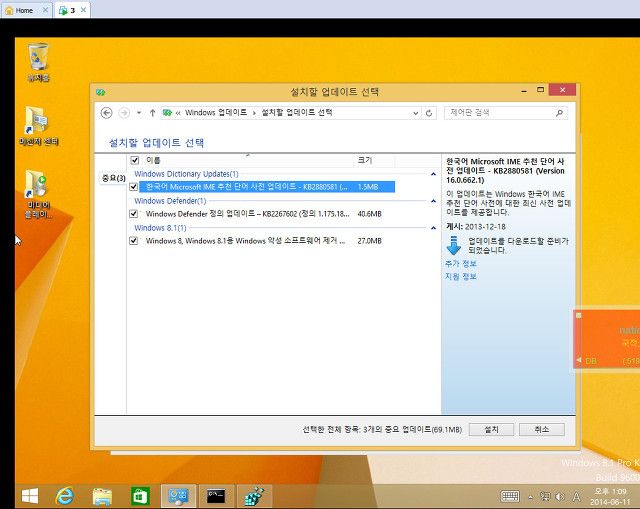The width and height of the screenshot is (640, 509).
Task: Expand the address bar history dropdown
Action: [x=415, y=113]
